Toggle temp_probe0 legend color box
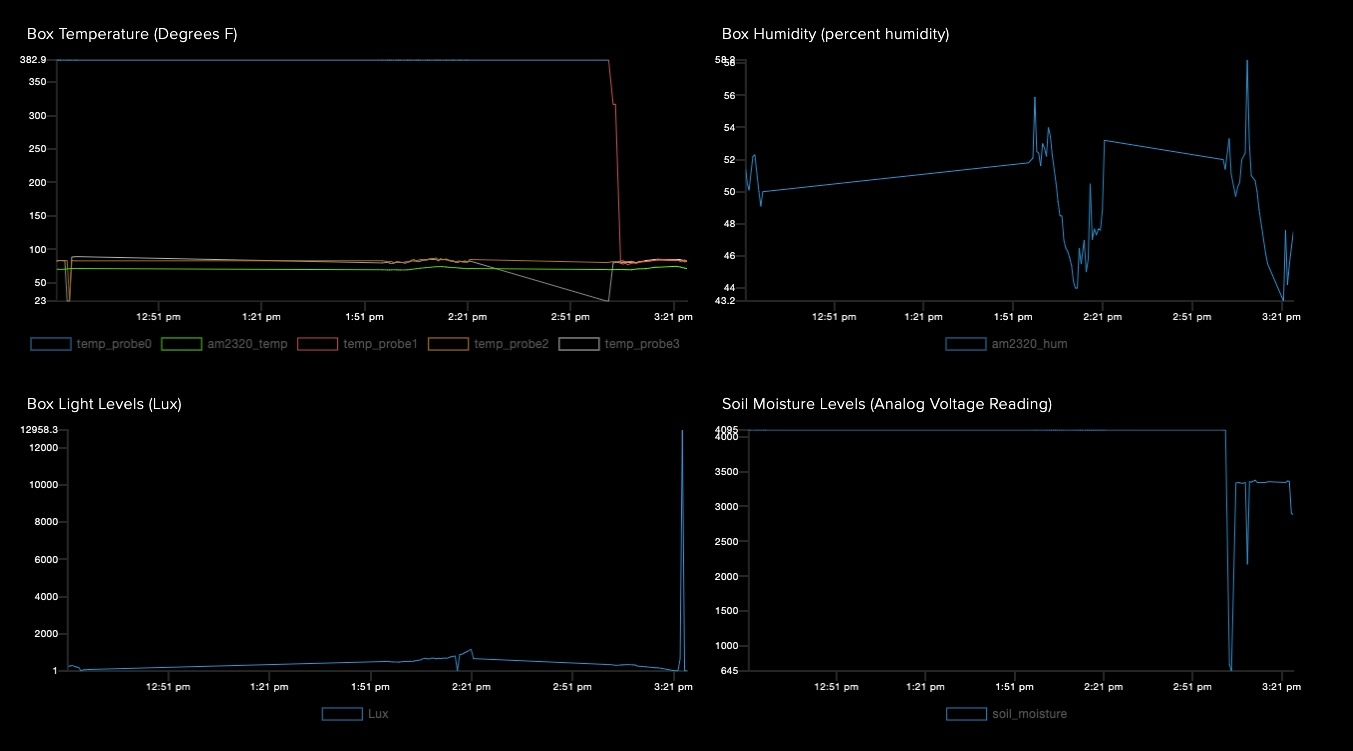The image size is (1353, 751). coord(50,344)
